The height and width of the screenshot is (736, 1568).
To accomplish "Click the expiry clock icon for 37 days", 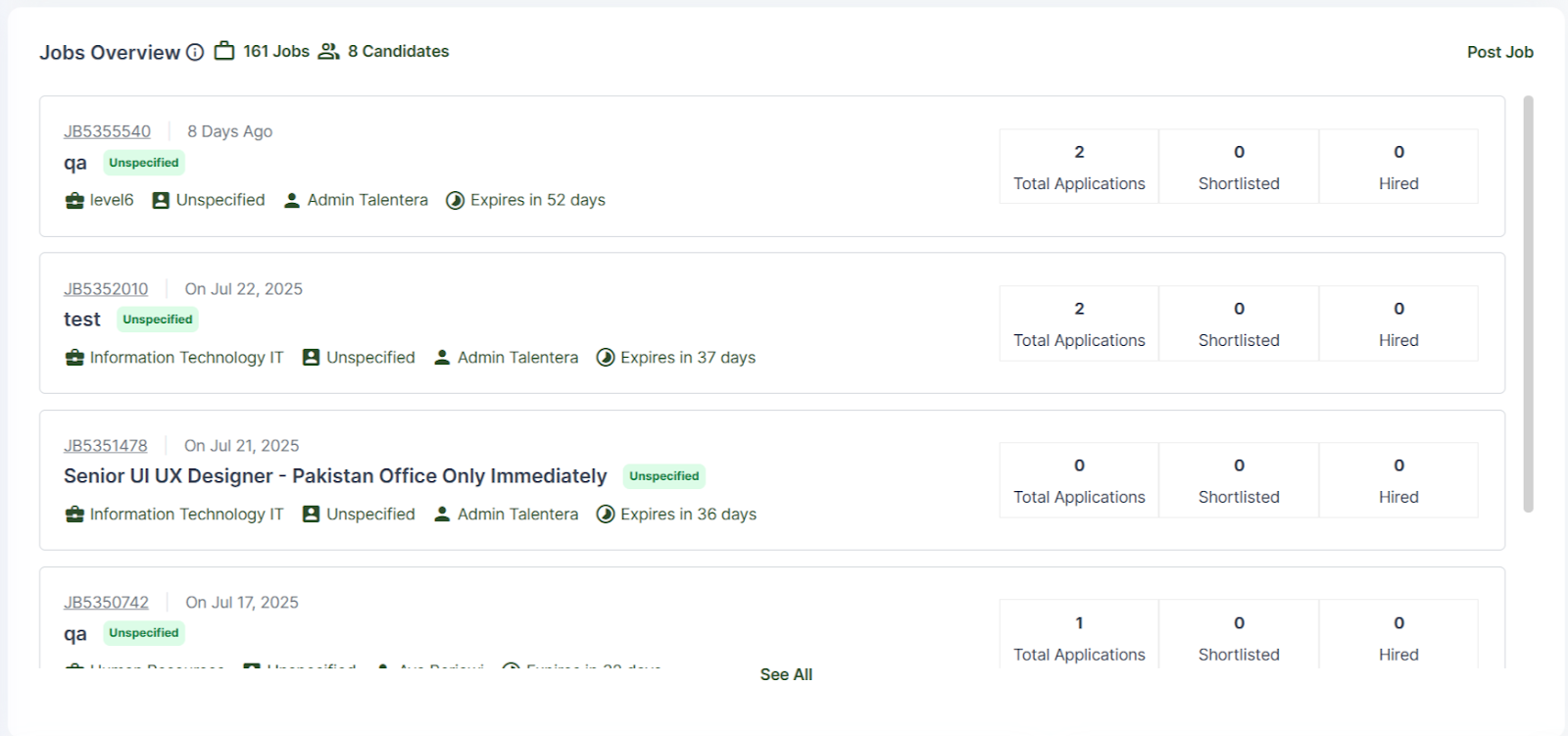I will pos(606,358).
